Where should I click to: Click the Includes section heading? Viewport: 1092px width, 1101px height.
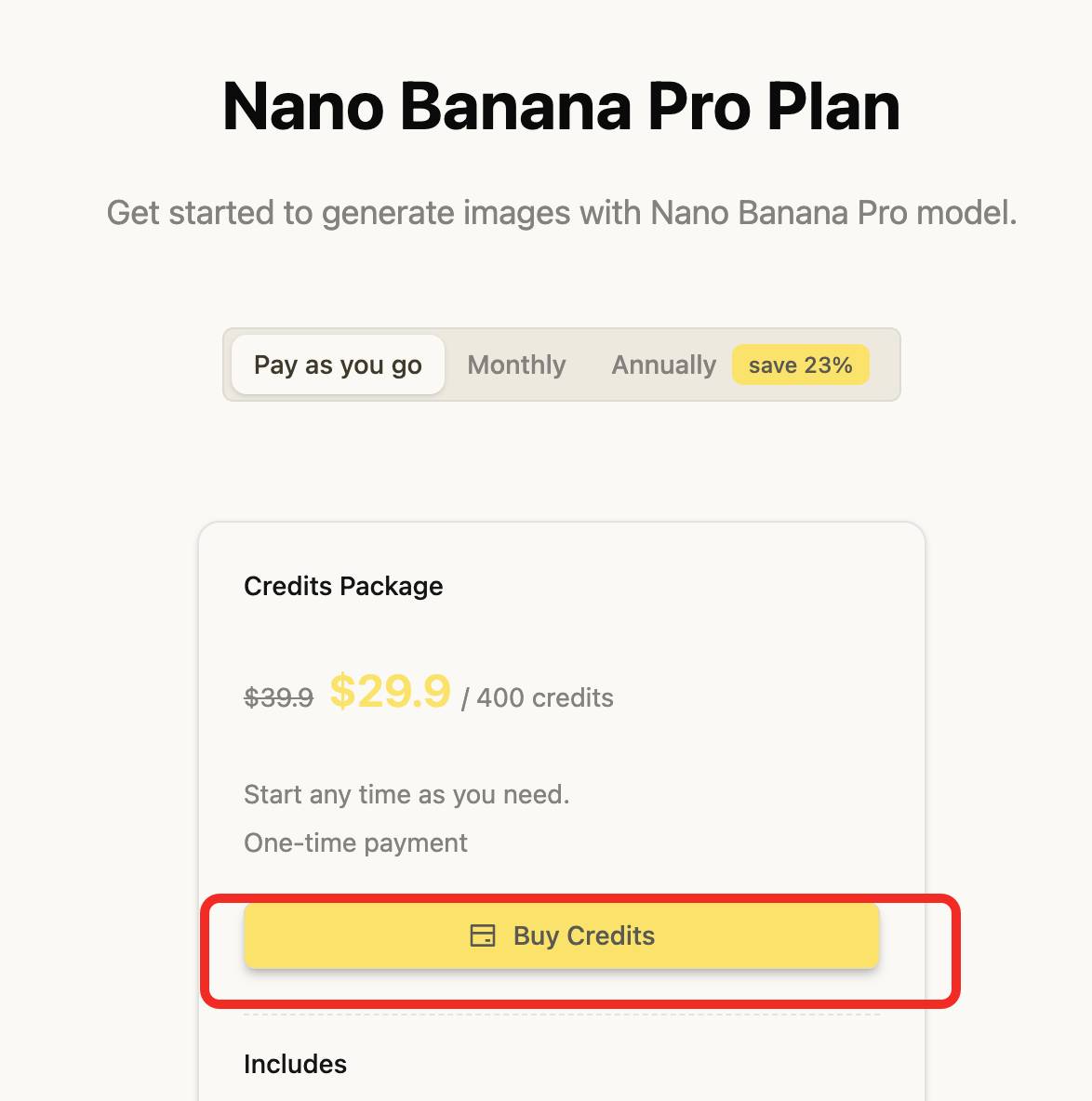(x=295, y=1064)
